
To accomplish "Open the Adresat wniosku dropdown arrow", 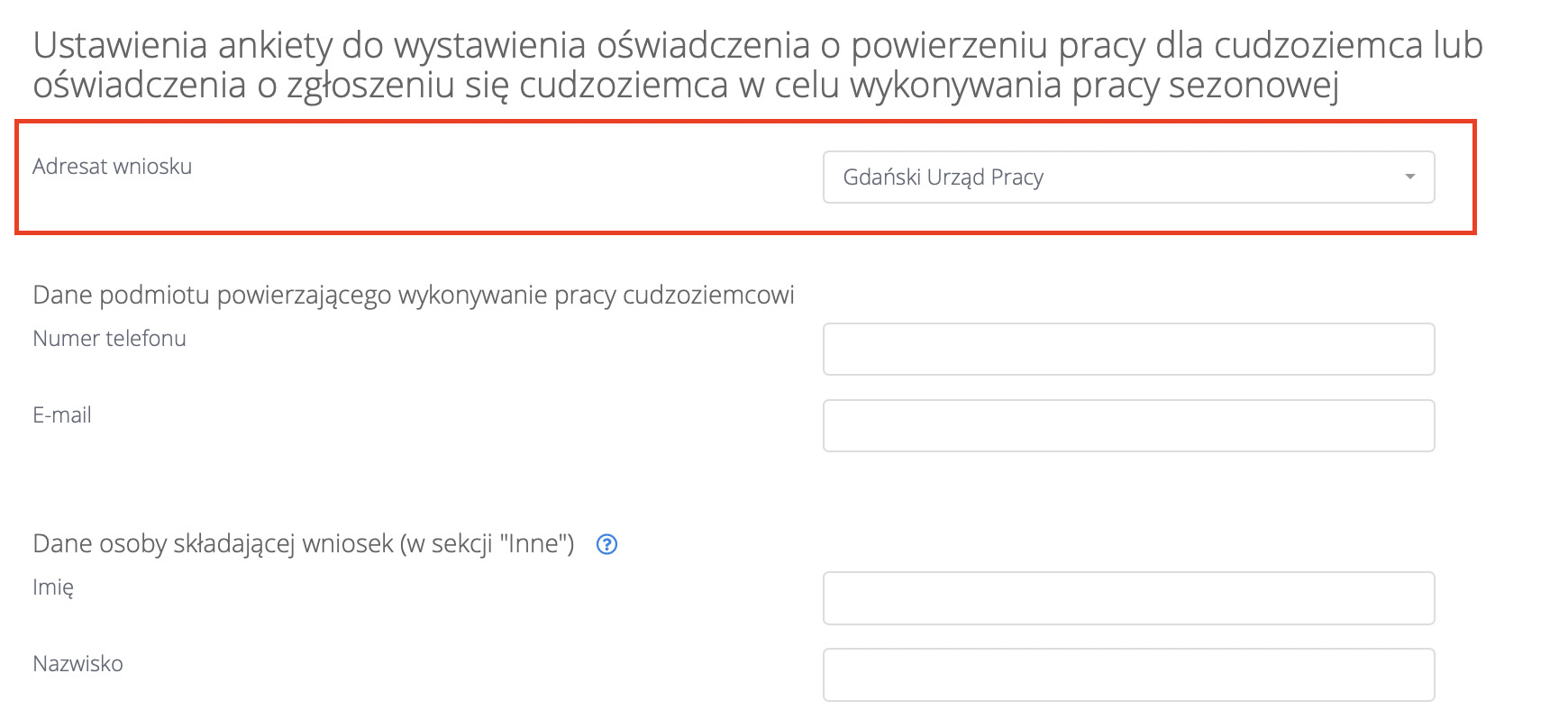I will [x=1409, y=177].
